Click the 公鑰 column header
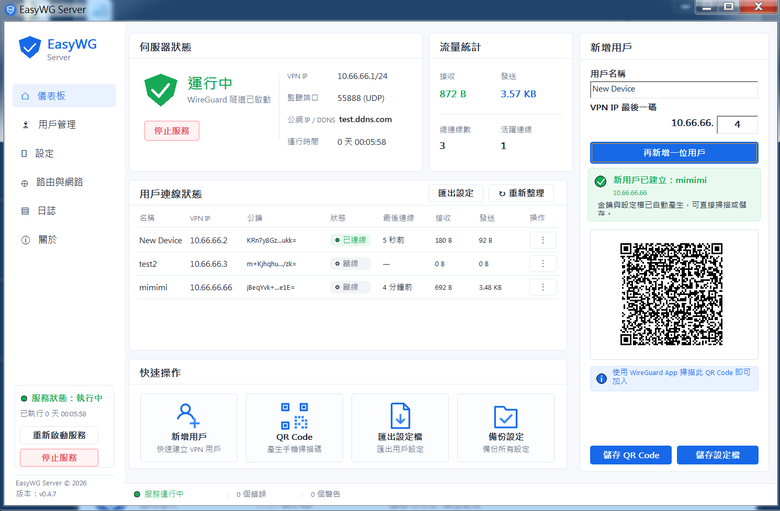Image resolution: width=780 pixels, height=511 pixels. click(255, 218)
